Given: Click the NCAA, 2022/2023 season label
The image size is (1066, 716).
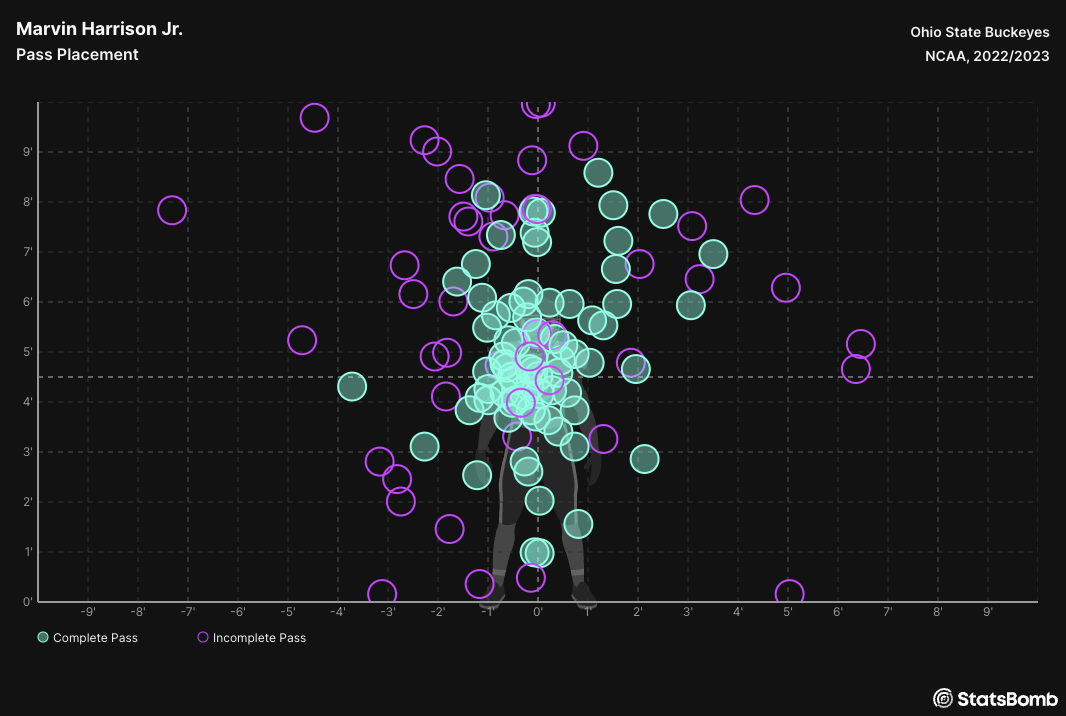Looking at the screenshot, I should pos(987,56).
